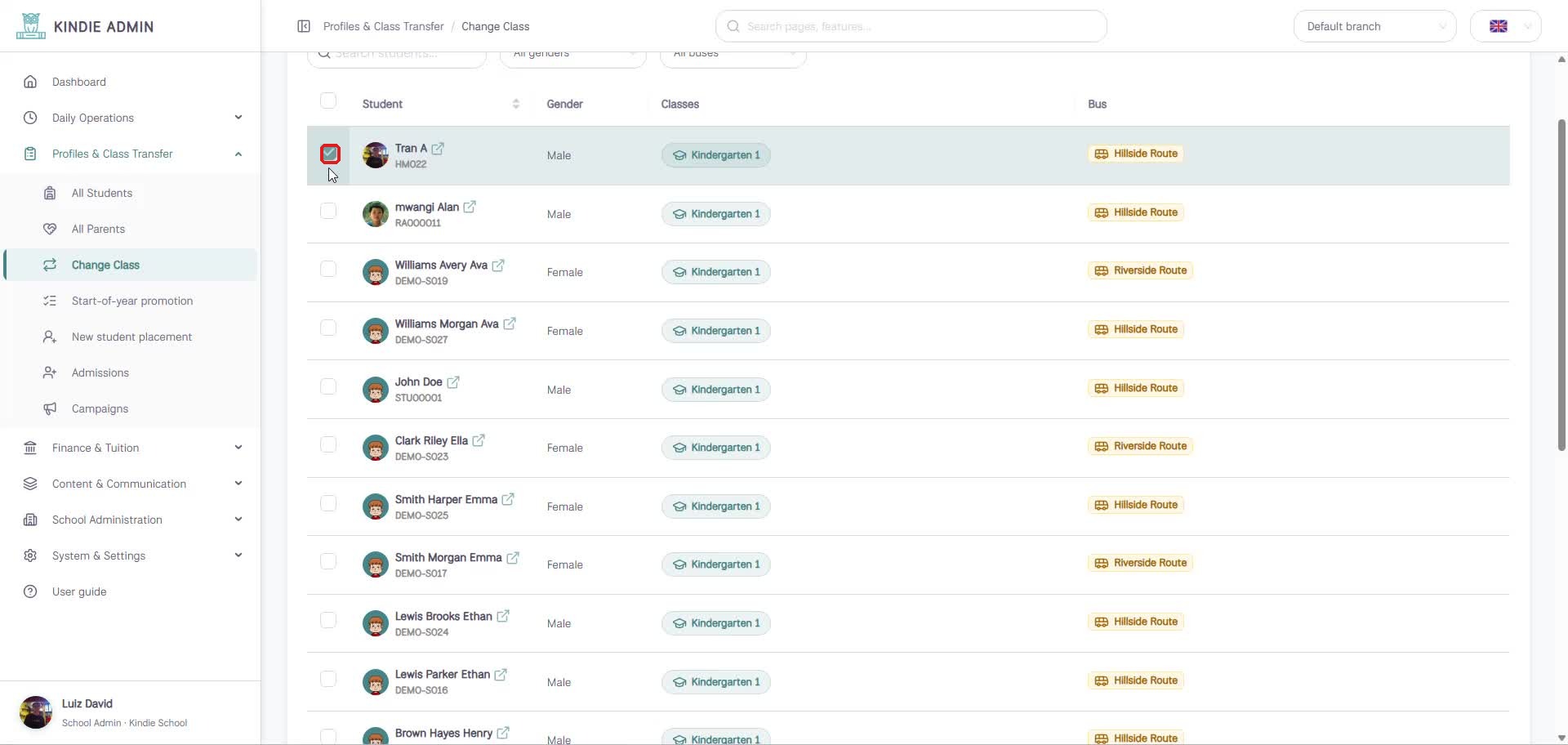This screenshot has width=1568, height=745.
Task: Check the mwangi Alan row checkbox
Action: tap(328, 211)
